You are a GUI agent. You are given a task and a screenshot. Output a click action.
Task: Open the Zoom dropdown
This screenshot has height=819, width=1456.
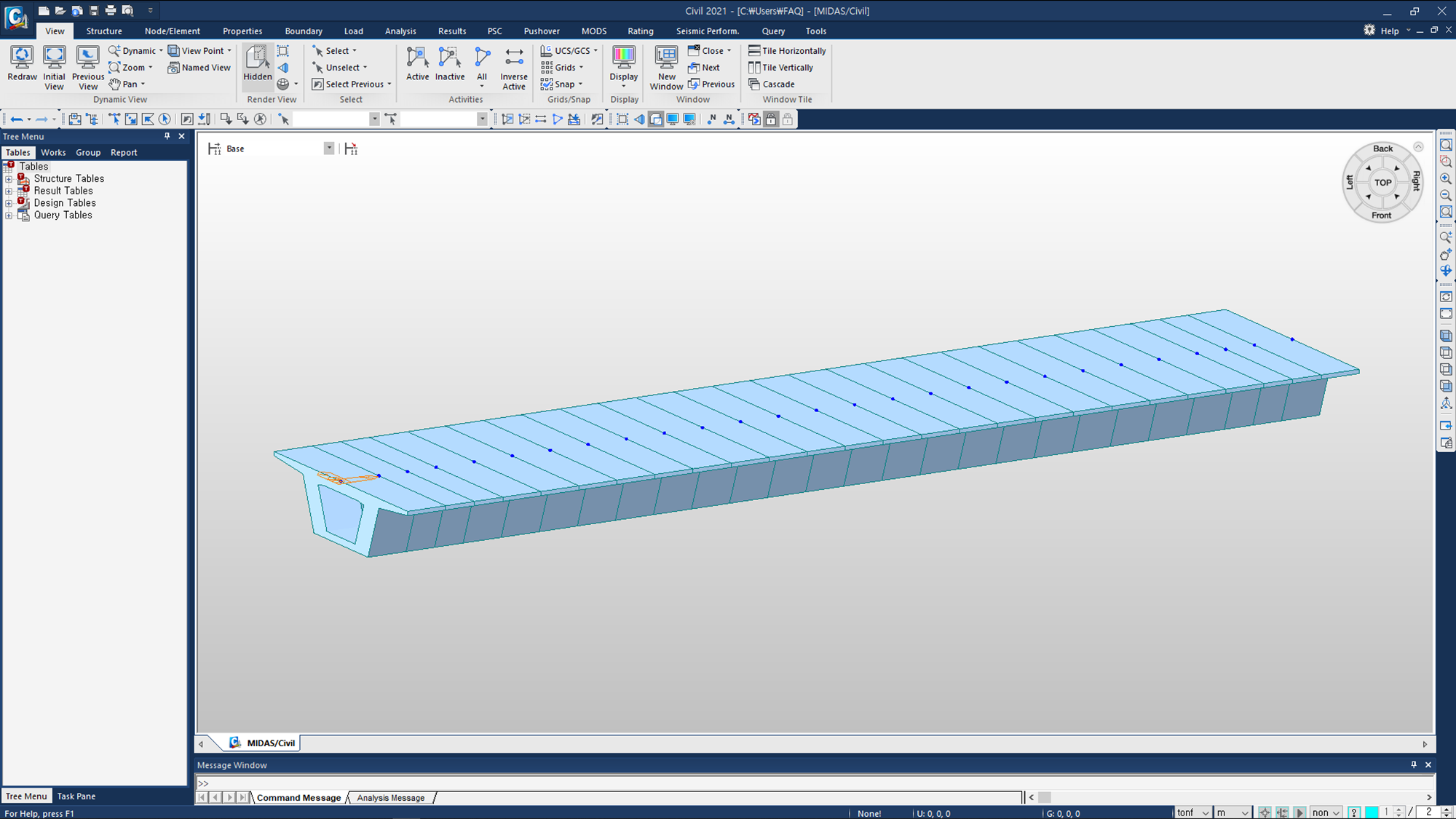tap(131, 68)
